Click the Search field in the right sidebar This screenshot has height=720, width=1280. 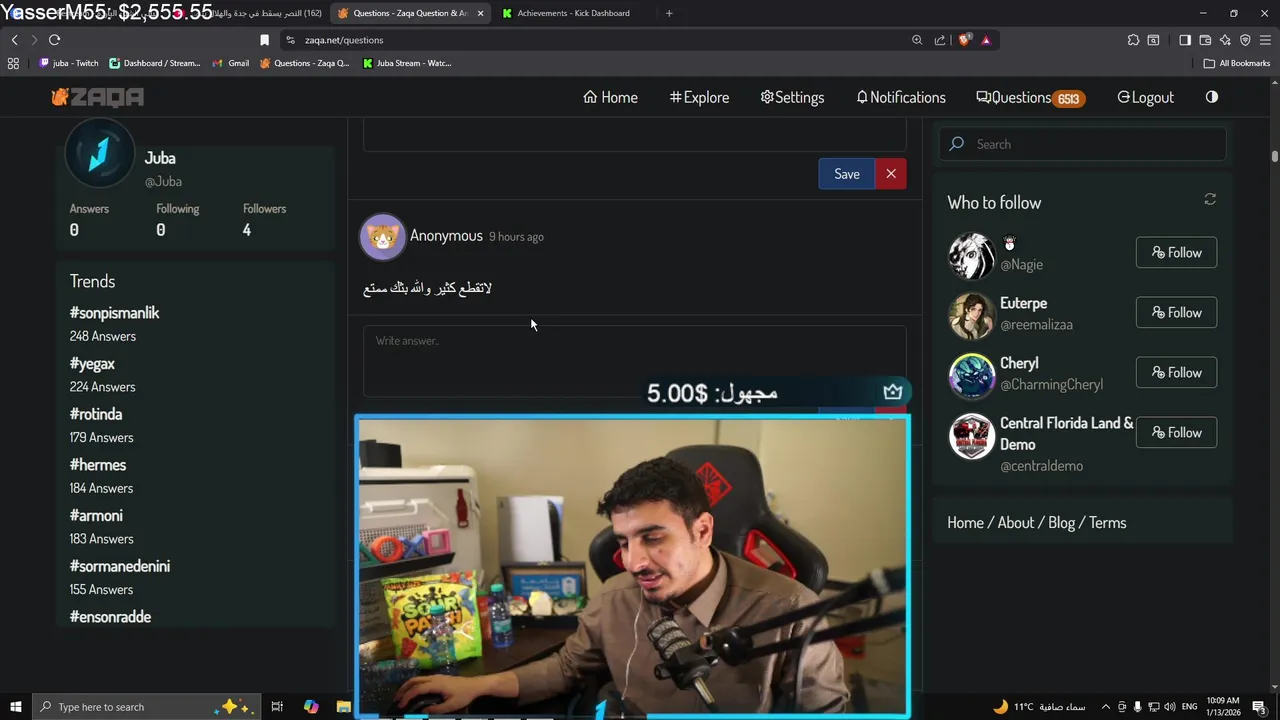coord(1082,144)
